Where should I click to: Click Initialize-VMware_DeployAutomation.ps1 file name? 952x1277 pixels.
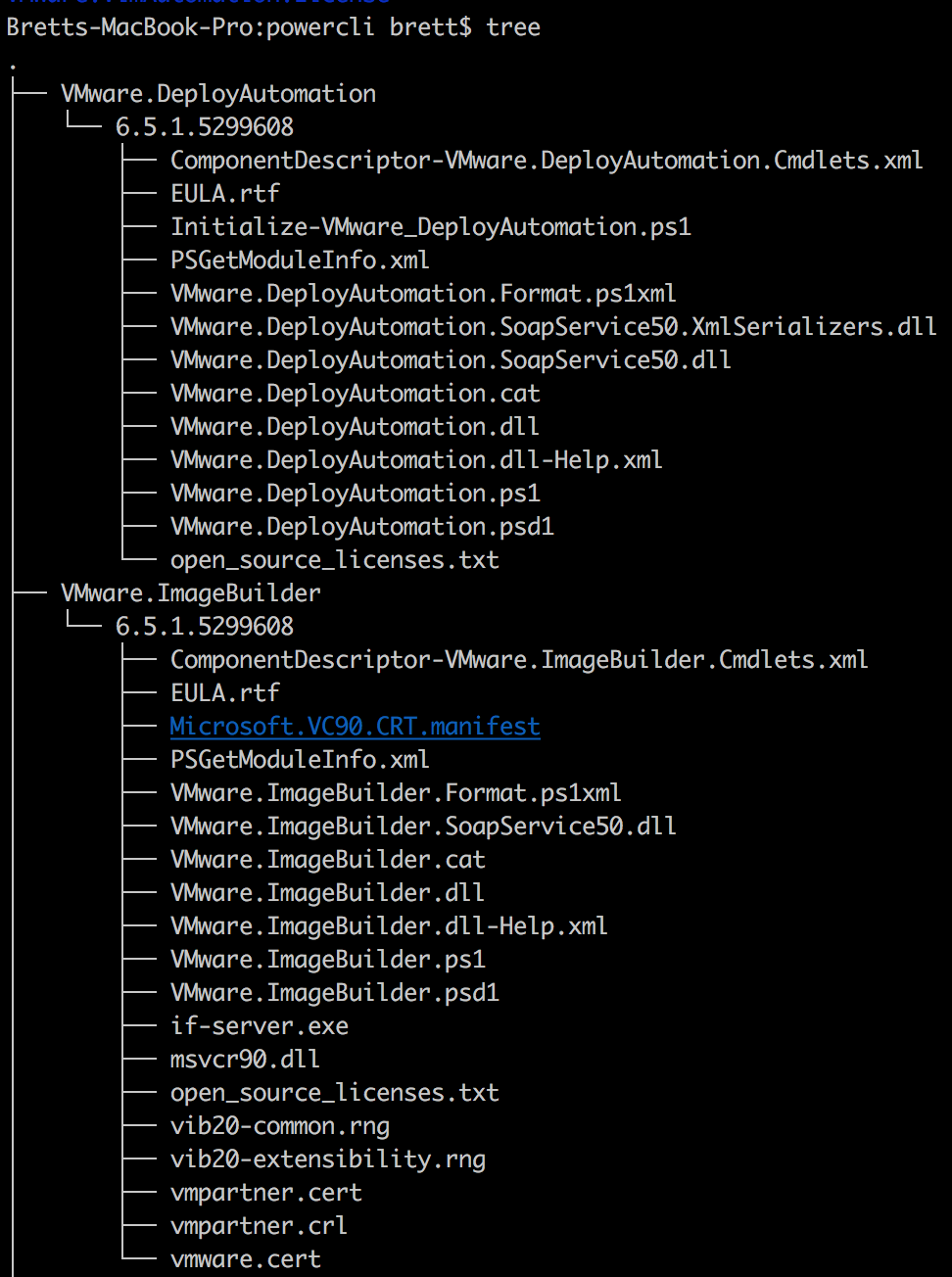click(431, 227)
